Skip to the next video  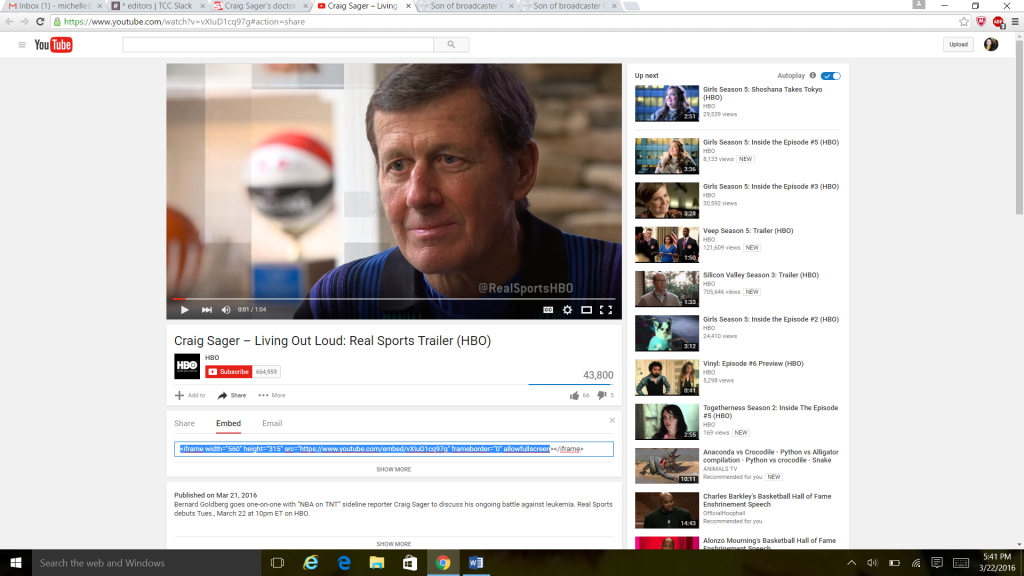pyautogui.click(x=206, y=310)
